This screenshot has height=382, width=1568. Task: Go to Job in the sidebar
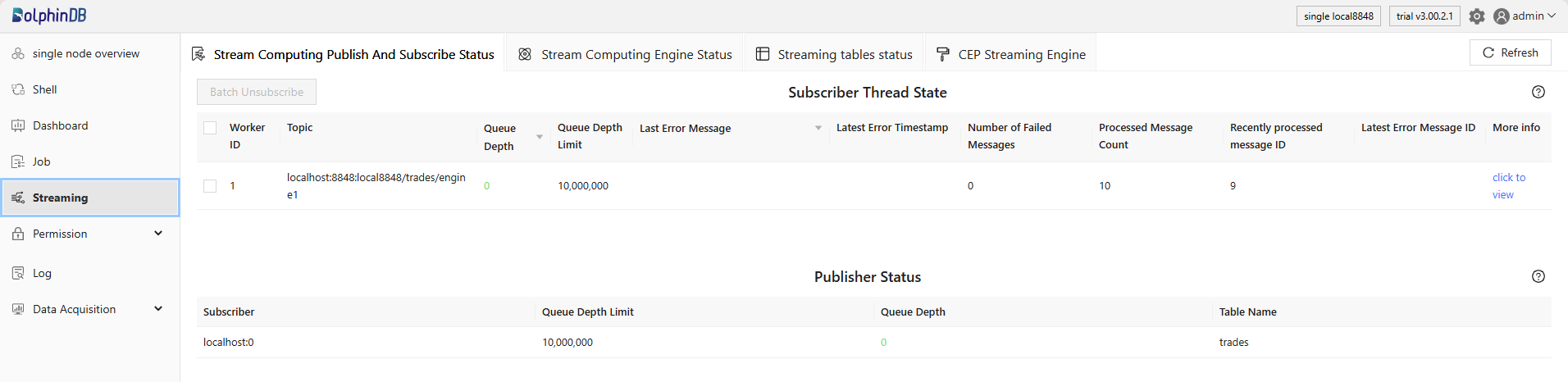41,161
